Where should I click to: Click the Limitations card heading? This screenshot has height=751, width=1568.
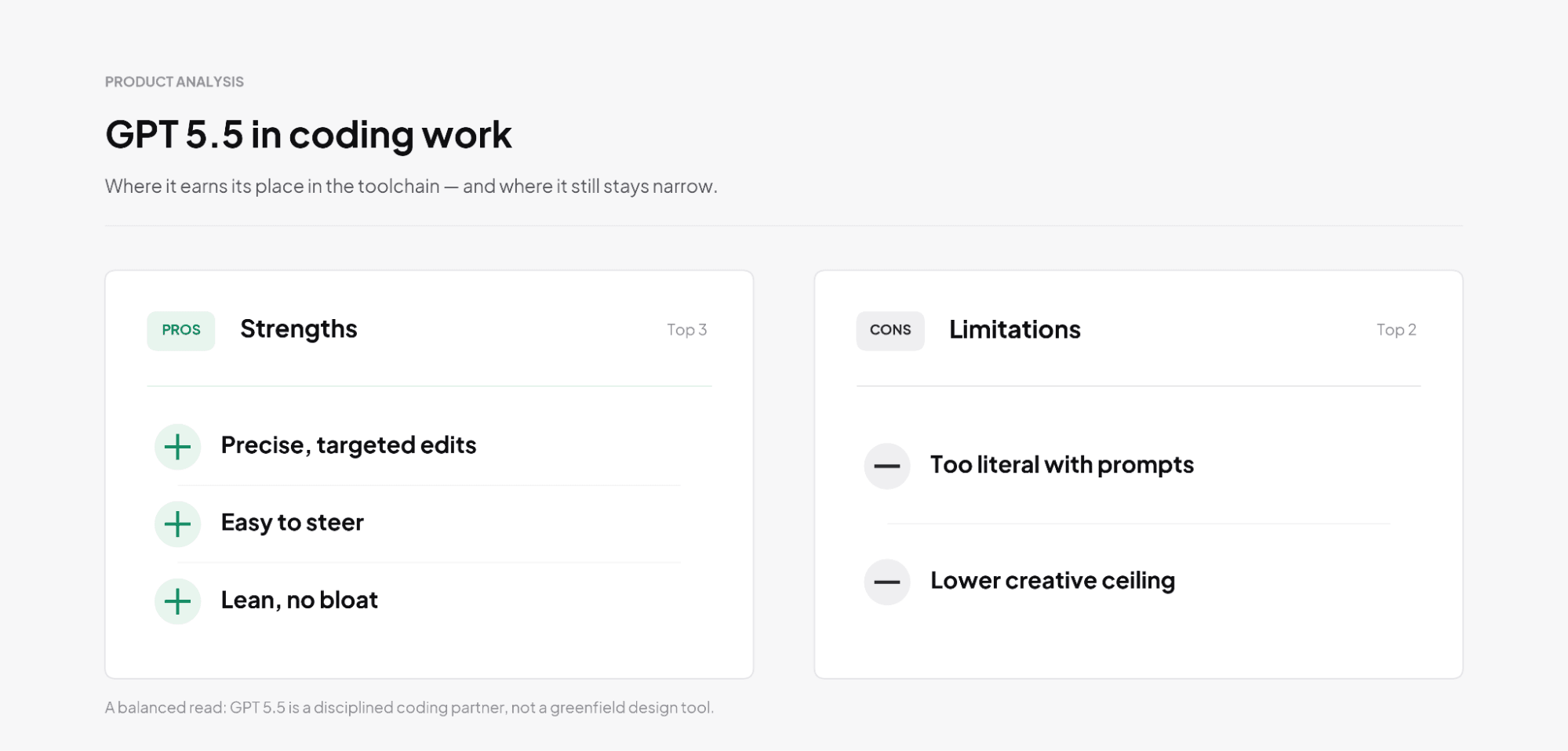1015,330
